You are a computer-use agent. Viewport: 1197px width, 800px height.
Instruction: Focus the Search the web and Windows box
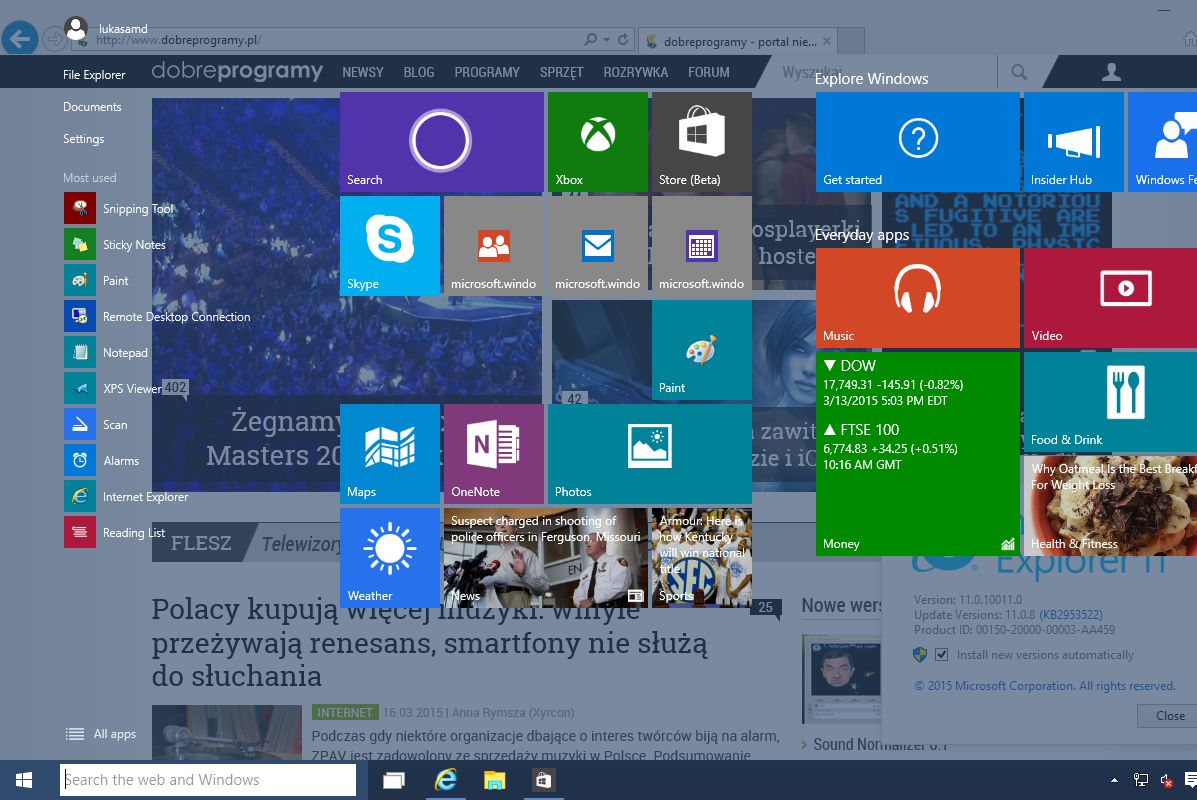tap(208, 779)
